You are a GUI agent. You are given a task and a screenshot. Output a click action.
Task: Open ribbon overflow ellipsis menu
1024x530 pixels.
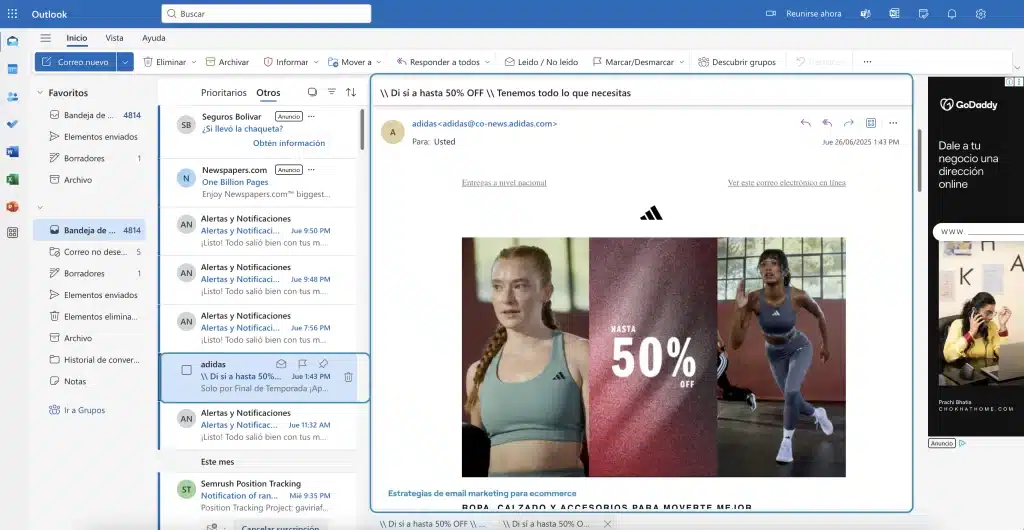tap(867, 62)
